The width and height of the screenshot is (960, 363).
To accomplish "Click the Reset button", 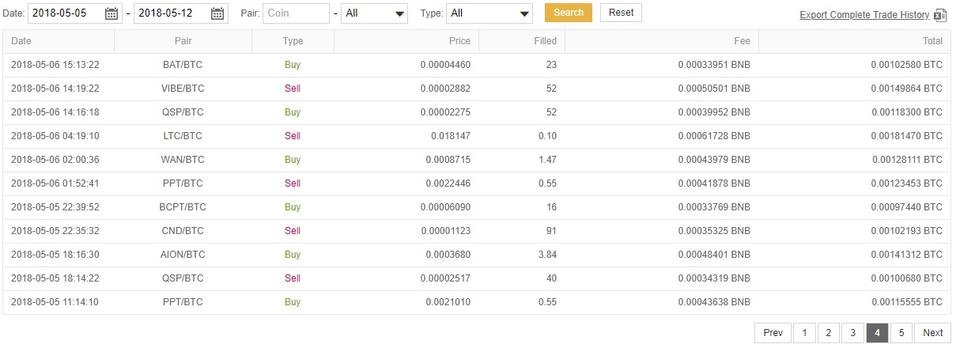I will click(x=621, y=12).
